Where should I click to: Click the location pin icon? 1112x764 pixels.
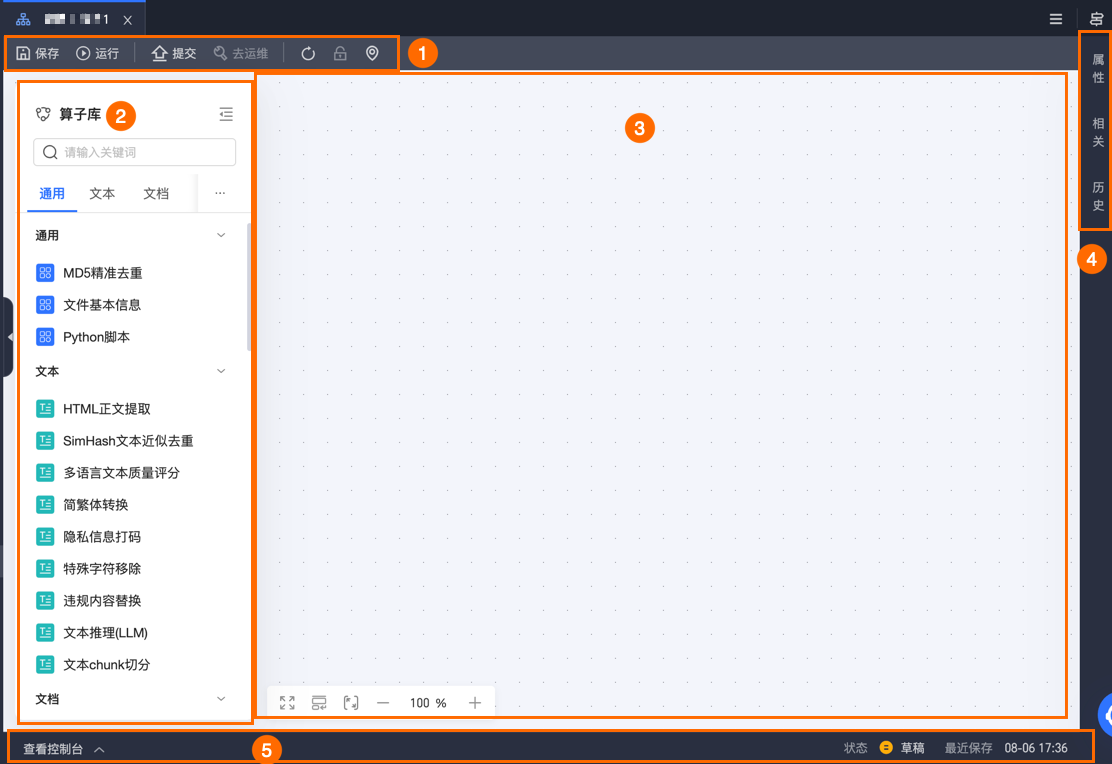372,53
